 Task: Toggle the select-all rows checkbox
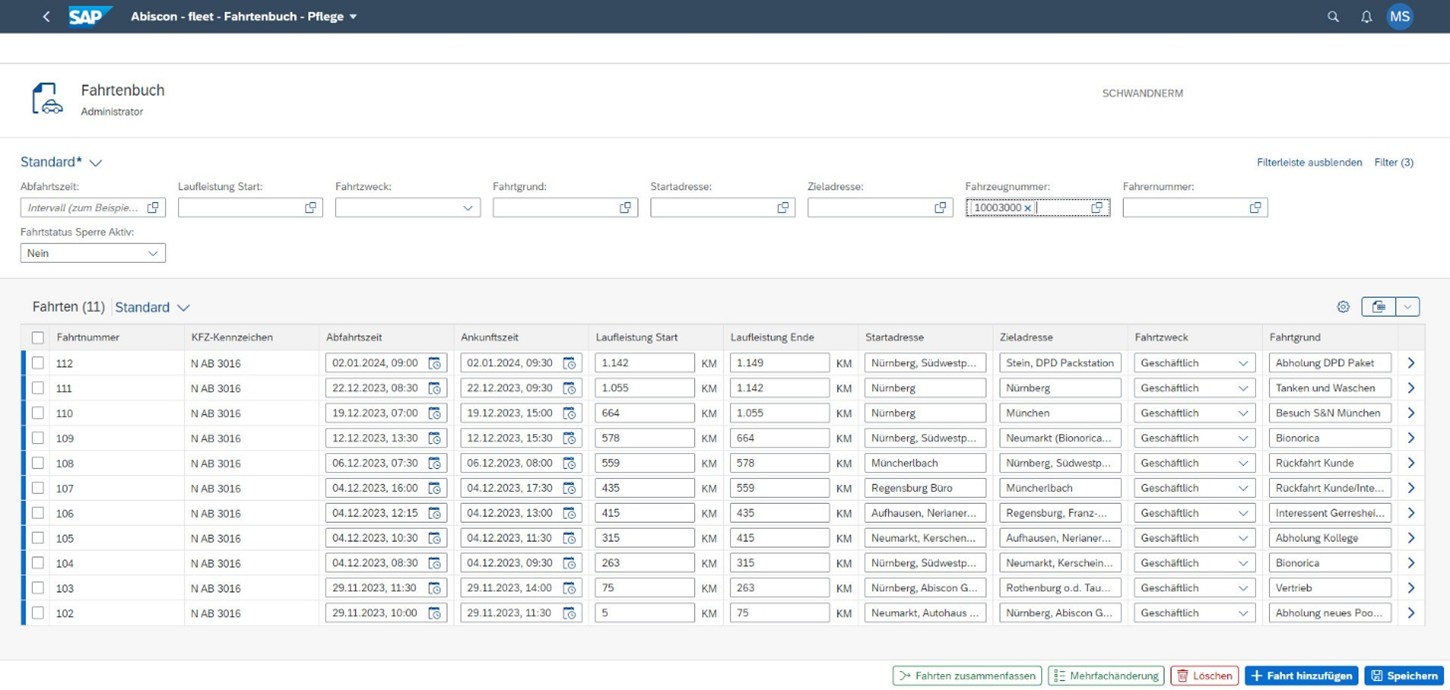(x=38, y=338)
